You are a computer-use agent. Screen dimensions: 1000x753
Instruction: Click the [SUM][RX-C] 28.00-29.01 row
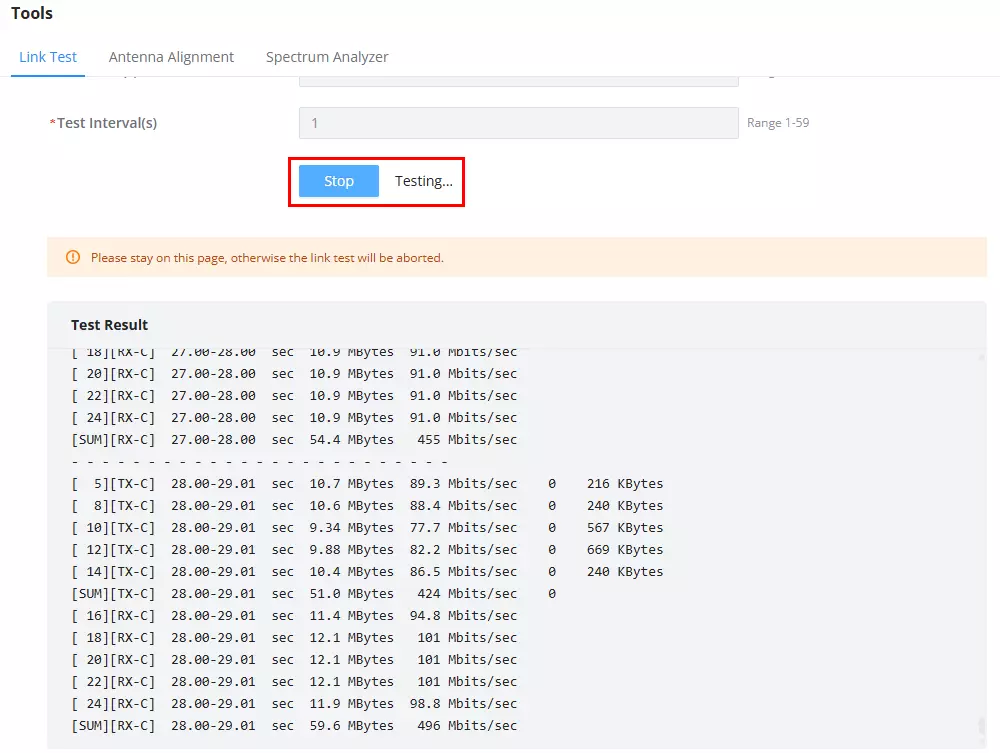point(294,726)
